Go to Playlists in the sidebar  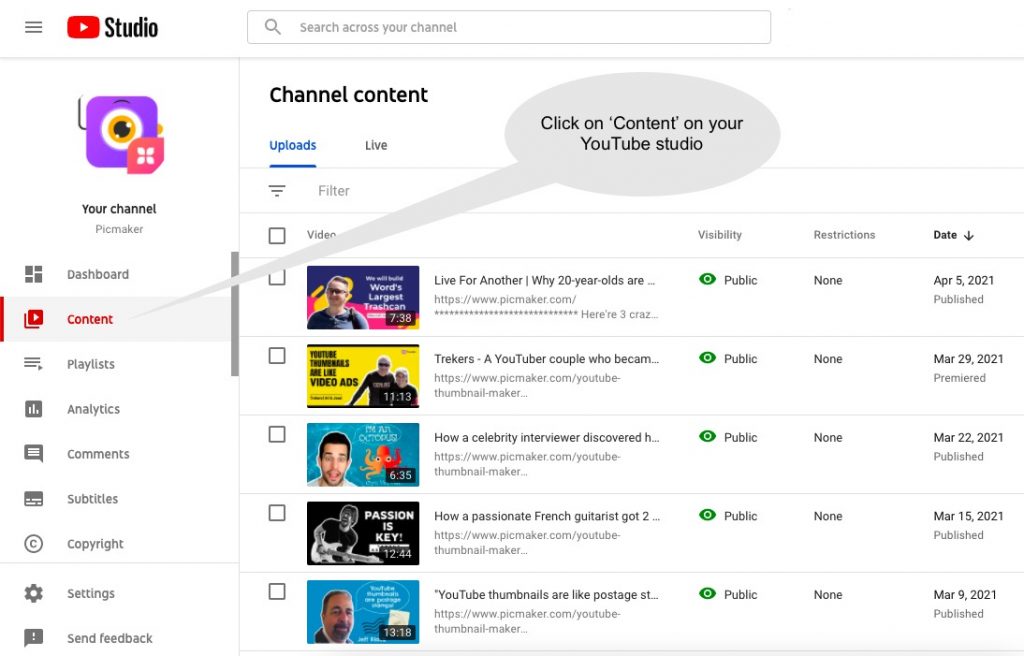tap(91, 364)
